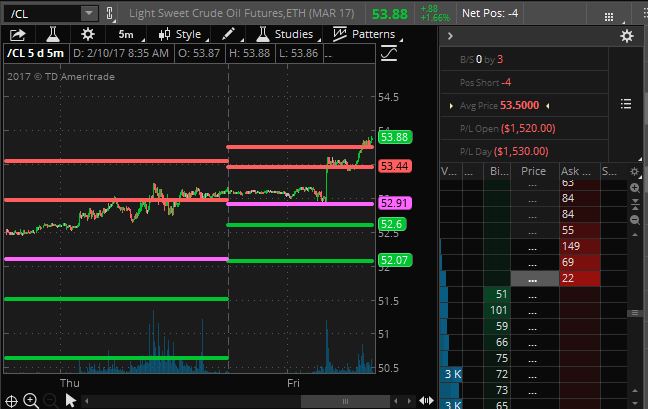648x409 pixels.
Task: Click the Price column header
Action: point(533,171)
